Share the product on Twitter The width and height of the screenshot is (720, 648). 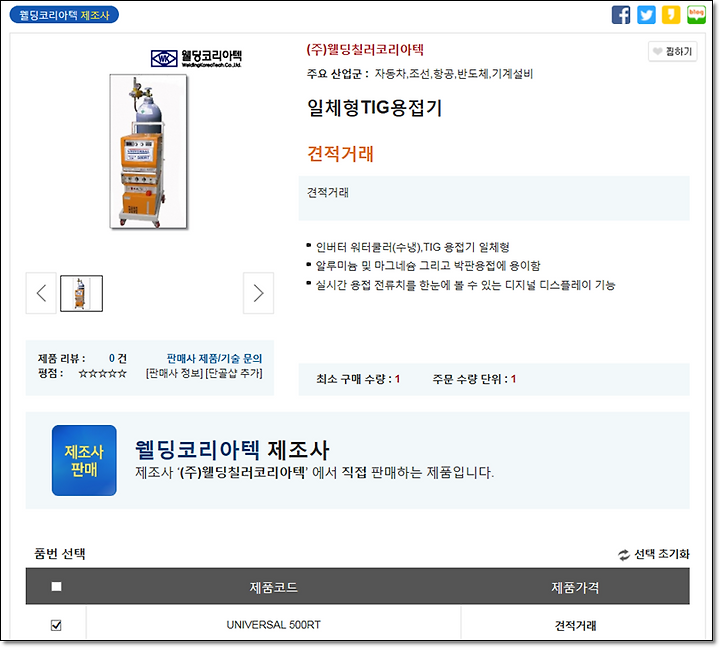646,15
